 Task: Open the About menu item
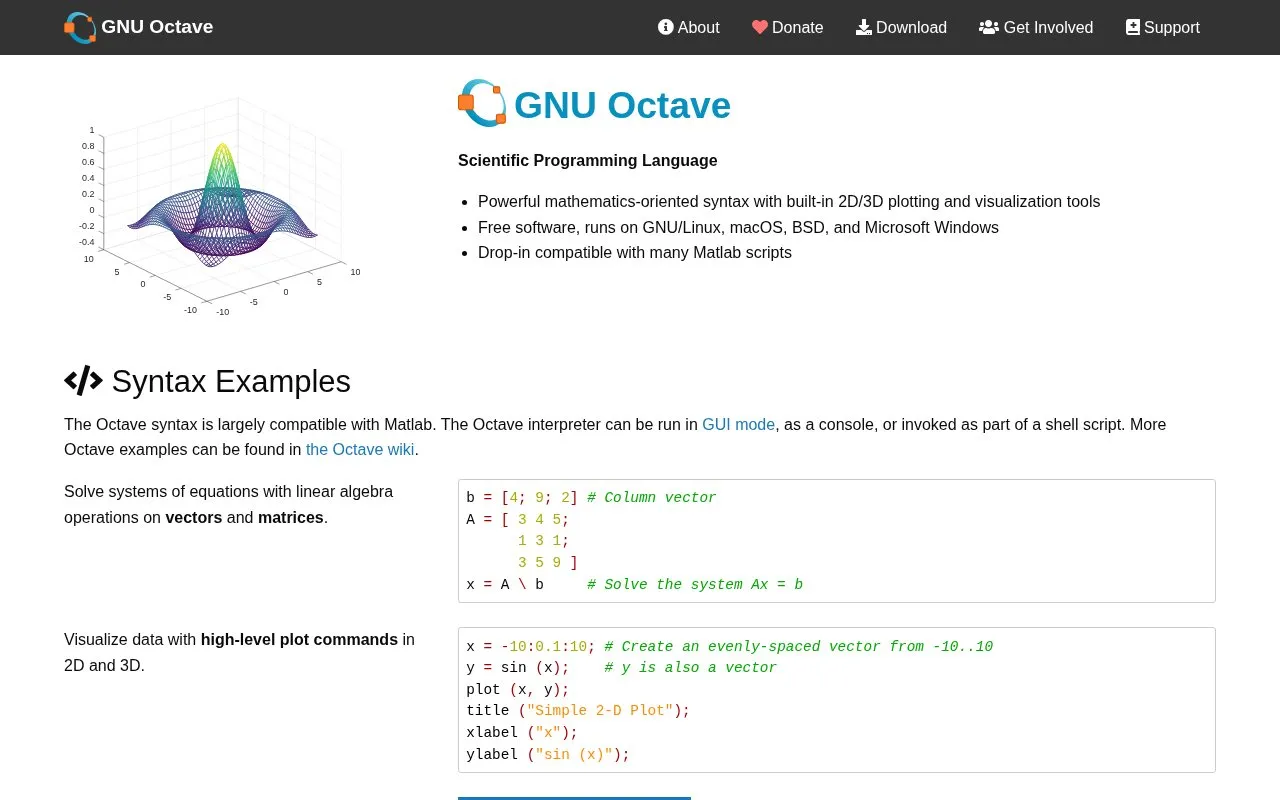(x=688, y=27)
